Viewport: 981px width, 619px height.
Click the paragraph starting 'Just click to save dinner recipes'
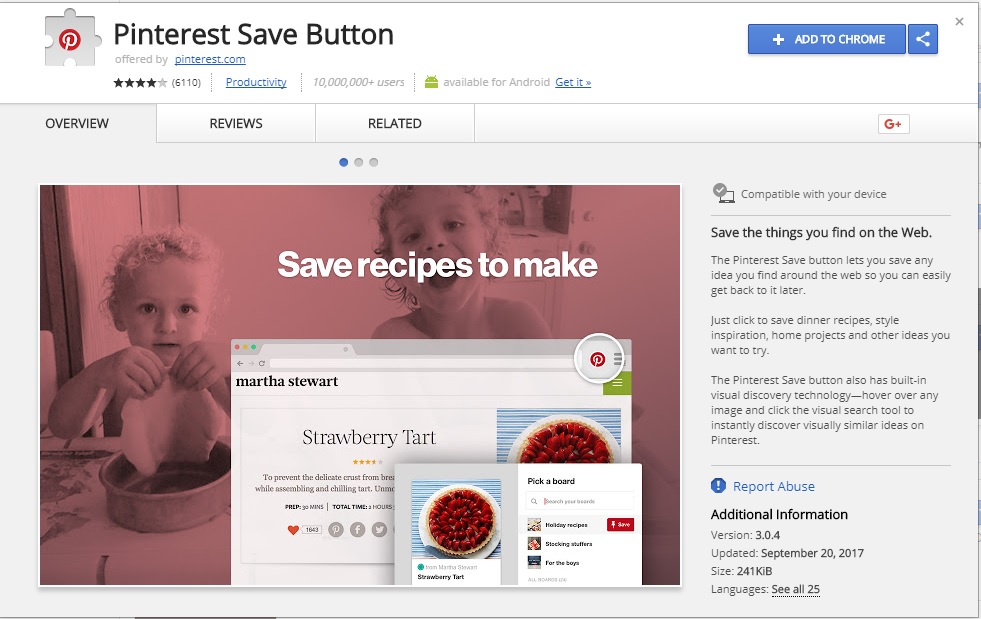830,335
